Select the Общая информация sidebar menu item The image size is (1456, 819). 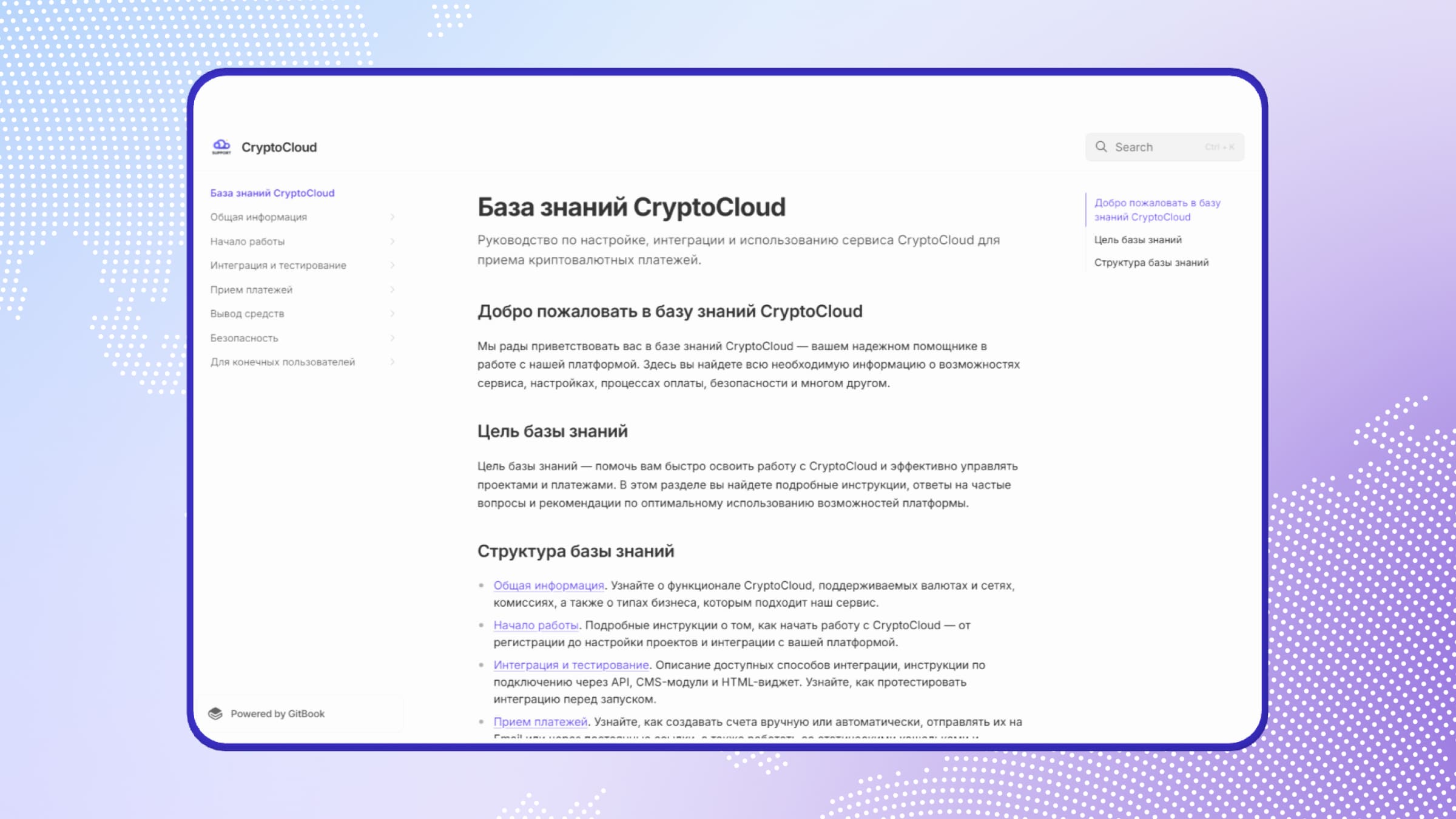[258, 217]
